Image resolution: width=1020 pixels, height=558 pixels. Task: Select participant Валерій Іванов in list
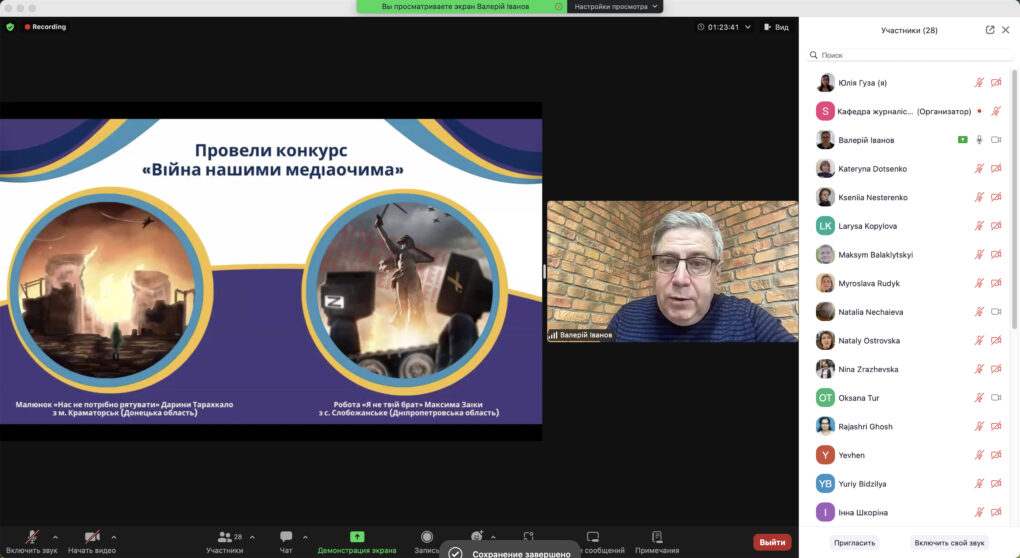click(x=909, y=140)
